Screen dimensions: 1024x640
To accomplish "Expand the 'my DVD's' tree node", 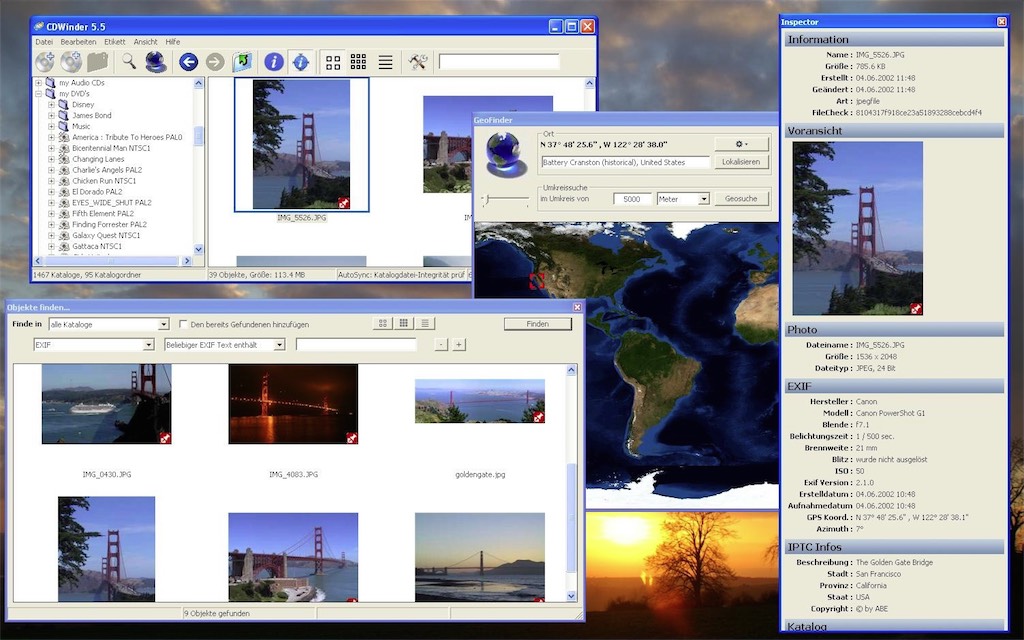I will coord(38,93).
